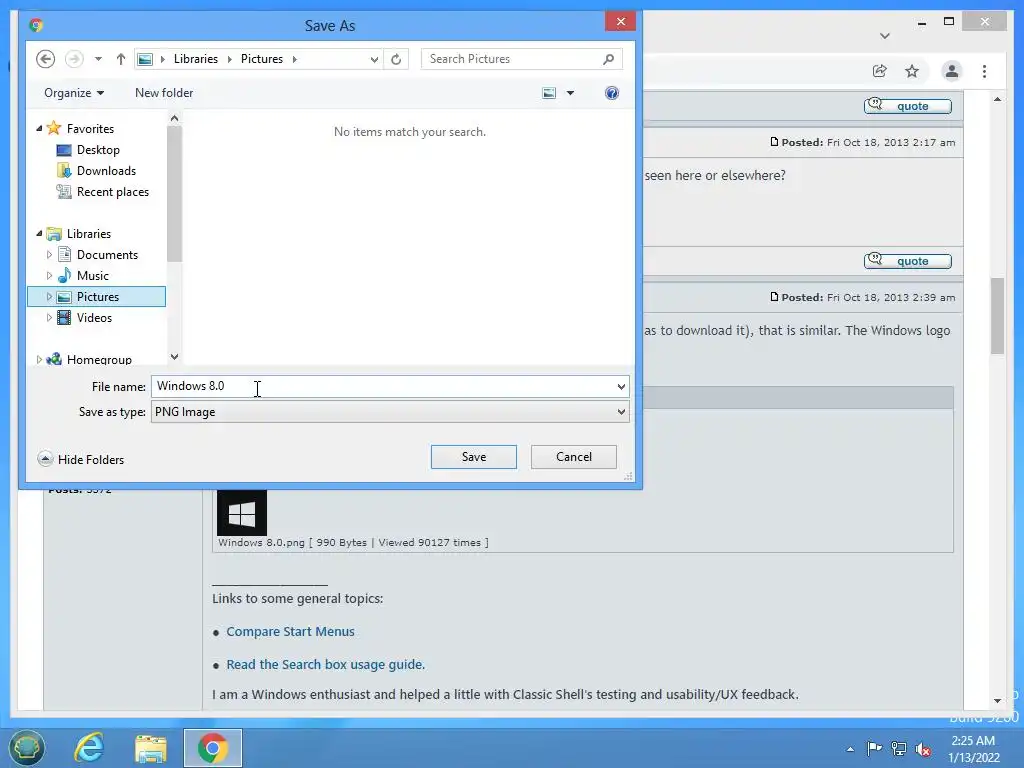Viewport: 1024px width, 768px height.
Task: Click Chrome page scroll down arrow
Action: click(x=997, y=701)
